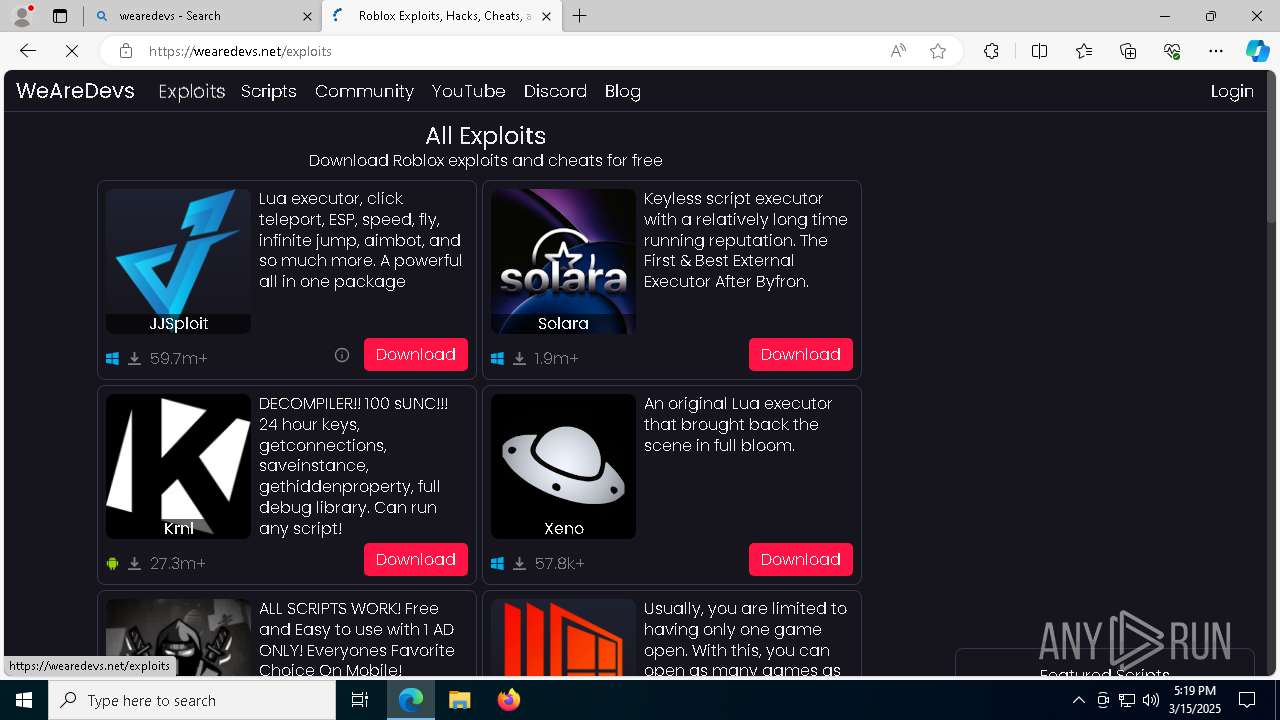Go to WeAreDevs home logo

[x=75, y=91]
